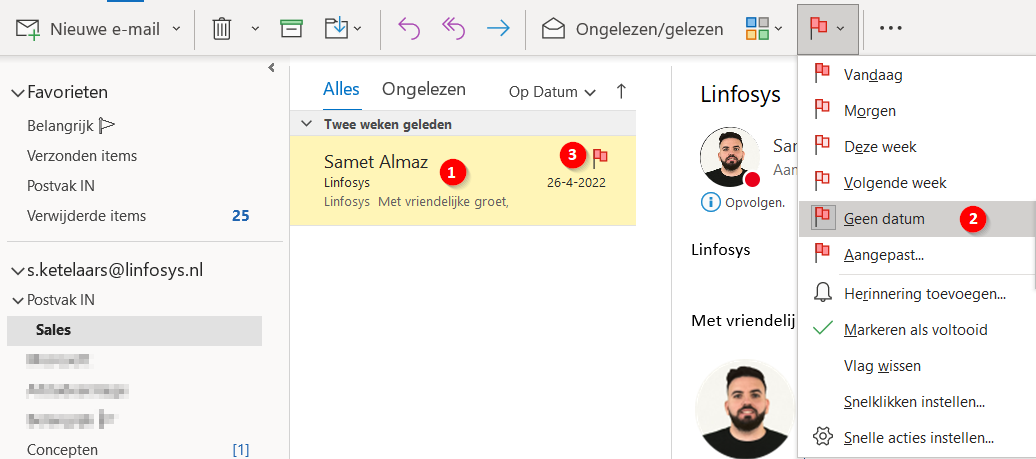Open the Op Datum sort dropdown
The image size is (1036, 459).
[552, 92]
